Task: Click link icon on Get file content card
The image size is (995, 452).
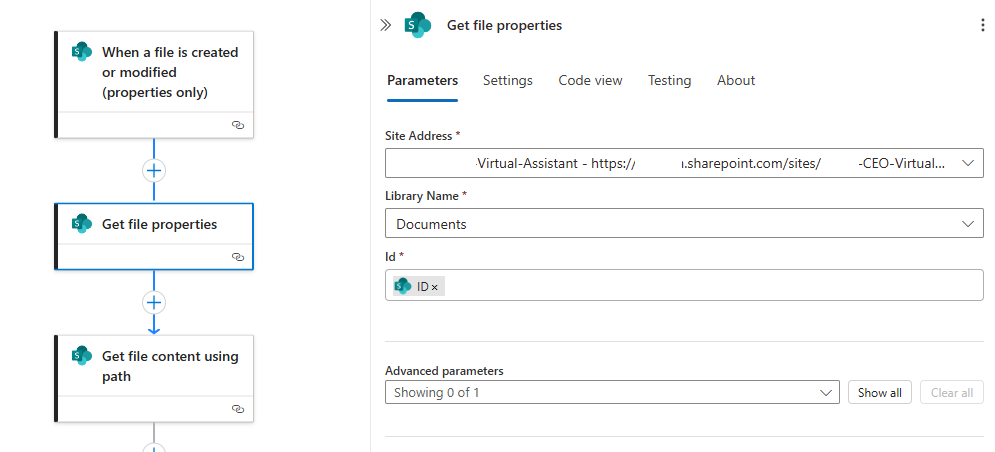Action: click(237, 409)
